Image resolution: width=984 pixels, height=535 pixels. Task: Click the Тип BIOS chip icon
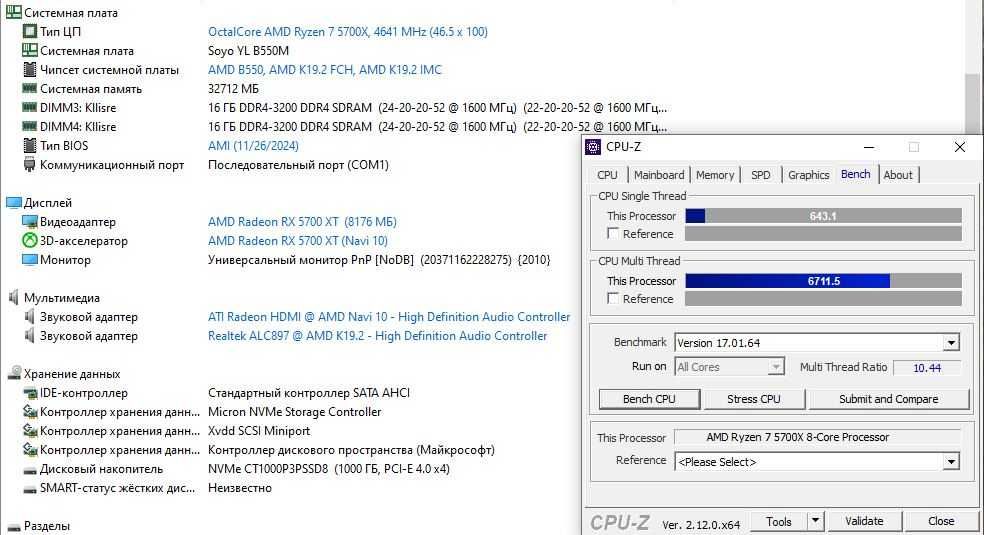(29, 146)
